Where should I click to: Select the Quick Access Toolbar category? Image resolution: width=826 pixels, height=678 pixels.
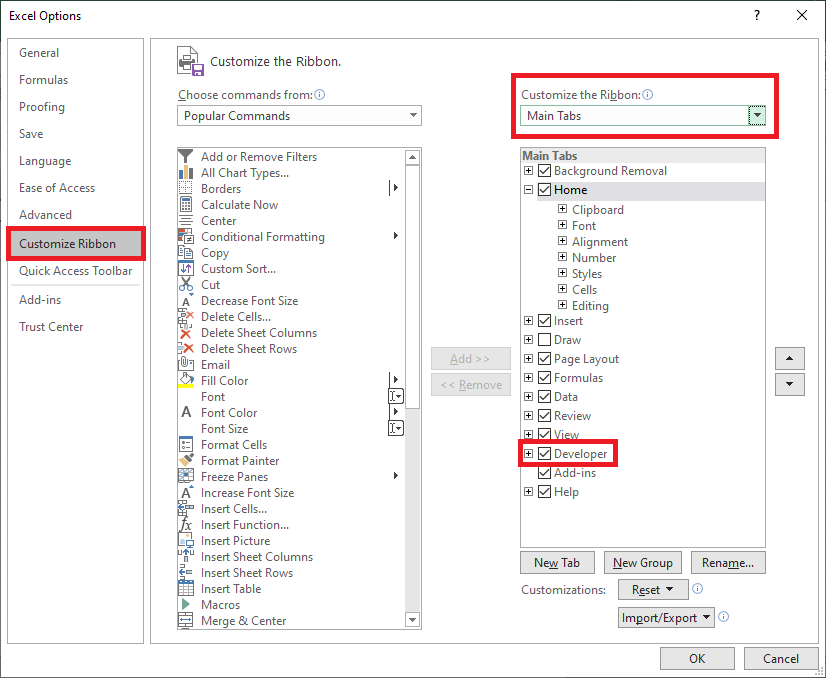(75, 271)
